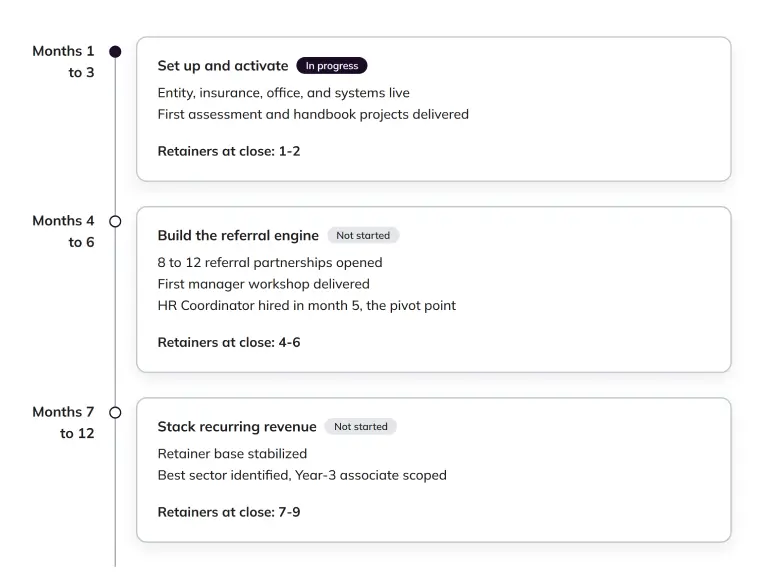This screenshot has width=772, height=582.
Task: Select the Months 4 to 6 label
Action: click(63, 231)
